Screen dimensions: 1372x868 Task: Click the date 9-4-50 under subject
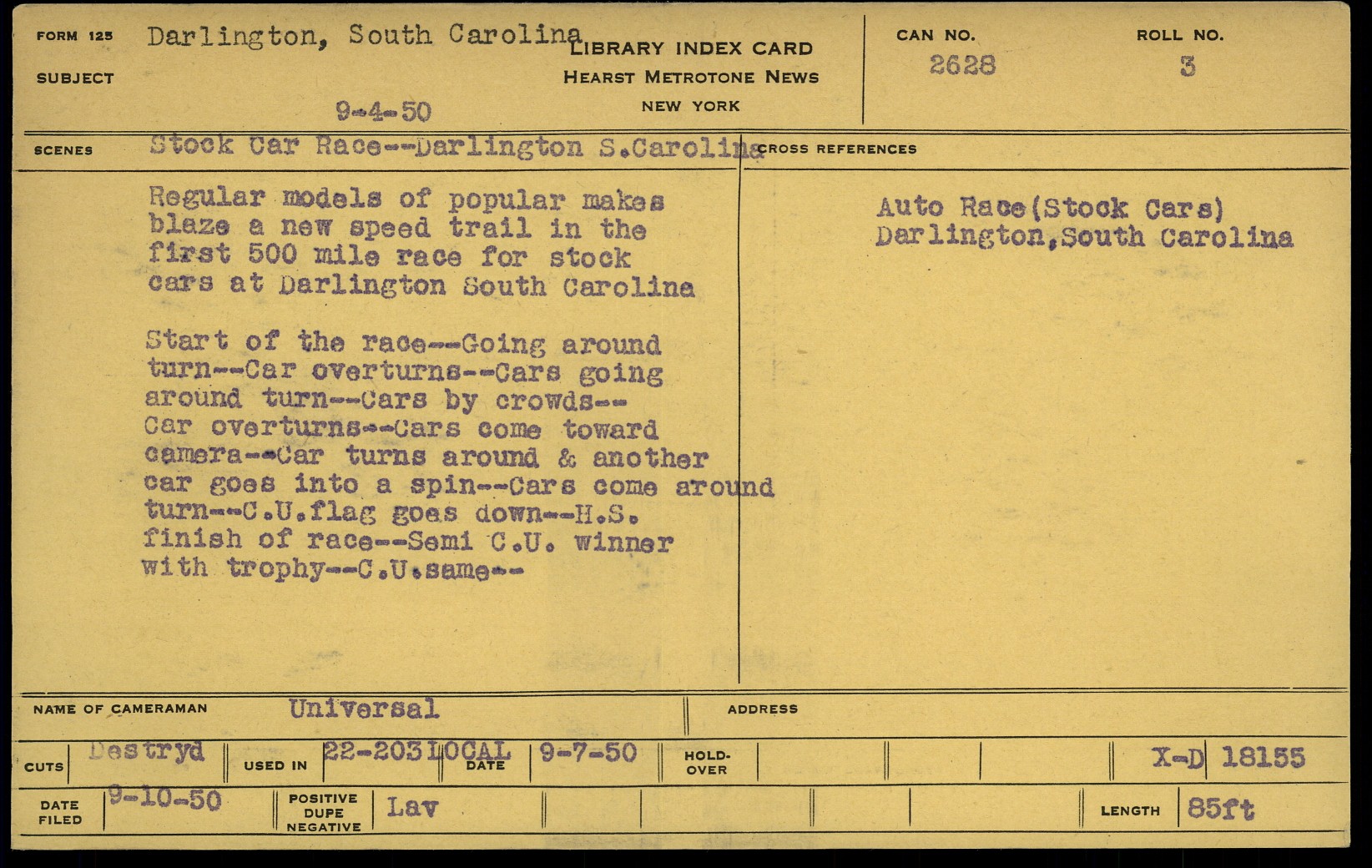point(383,111)
